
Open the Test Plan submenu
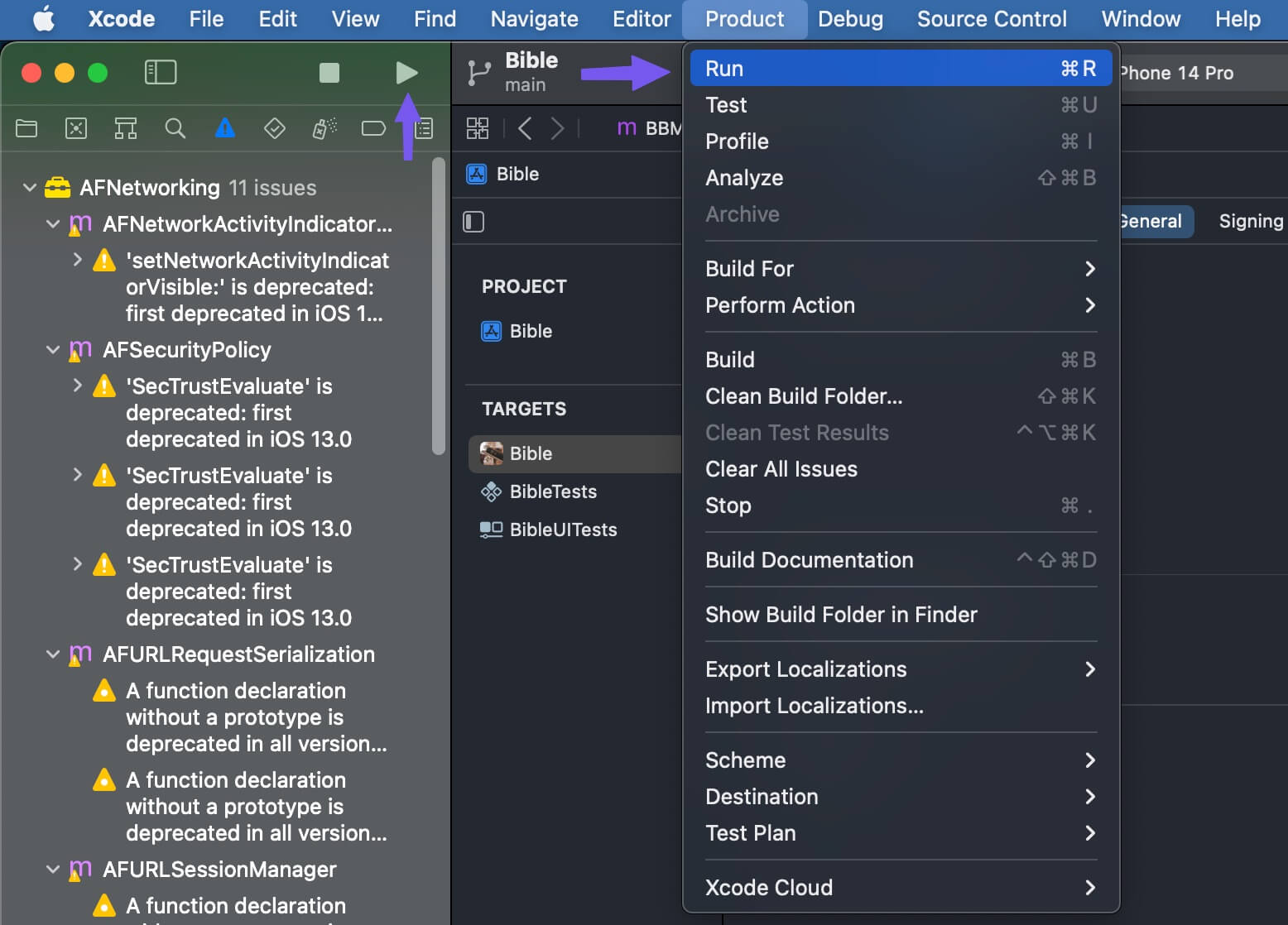tap(901, 833)
